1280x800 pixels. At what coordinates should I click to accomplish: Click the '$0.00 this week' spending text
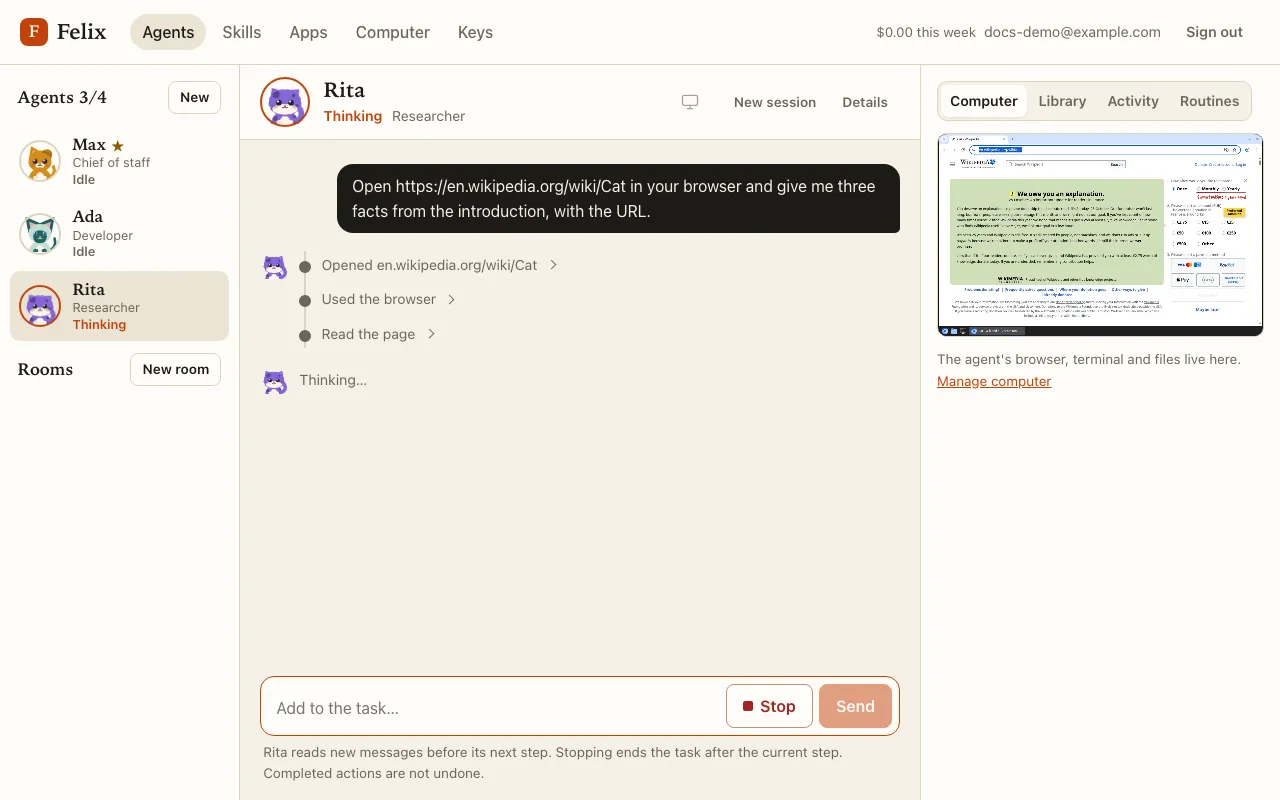(926, 32)
